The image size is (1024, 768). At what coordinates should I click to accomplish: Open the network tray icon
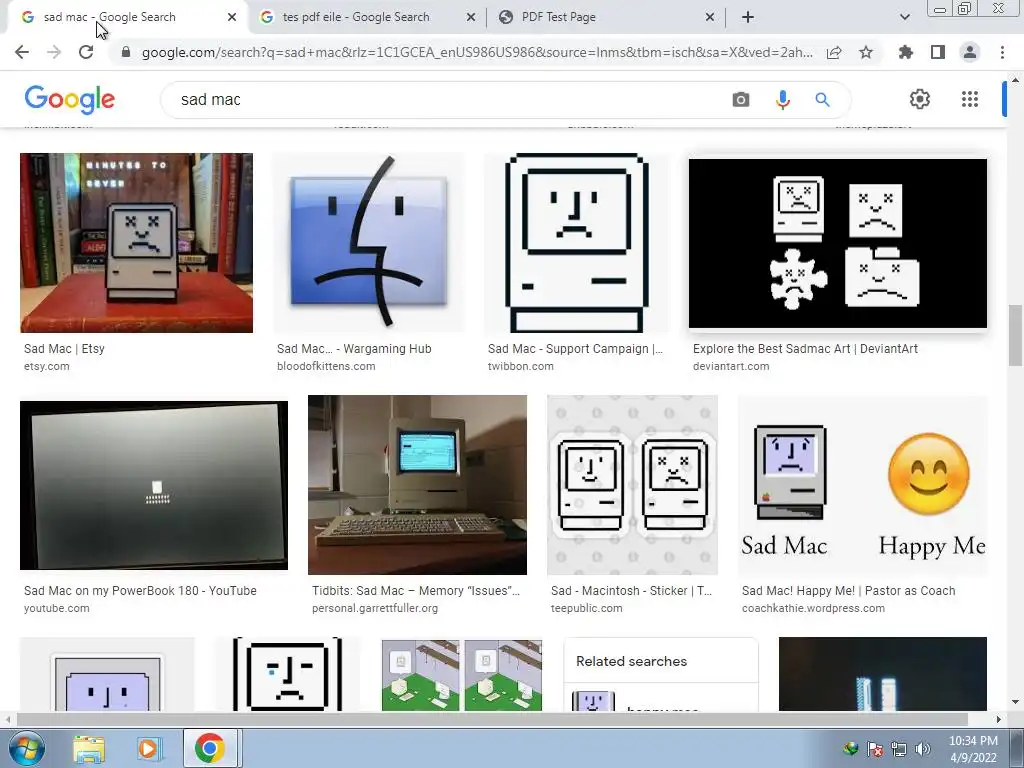tap(899, 749)
